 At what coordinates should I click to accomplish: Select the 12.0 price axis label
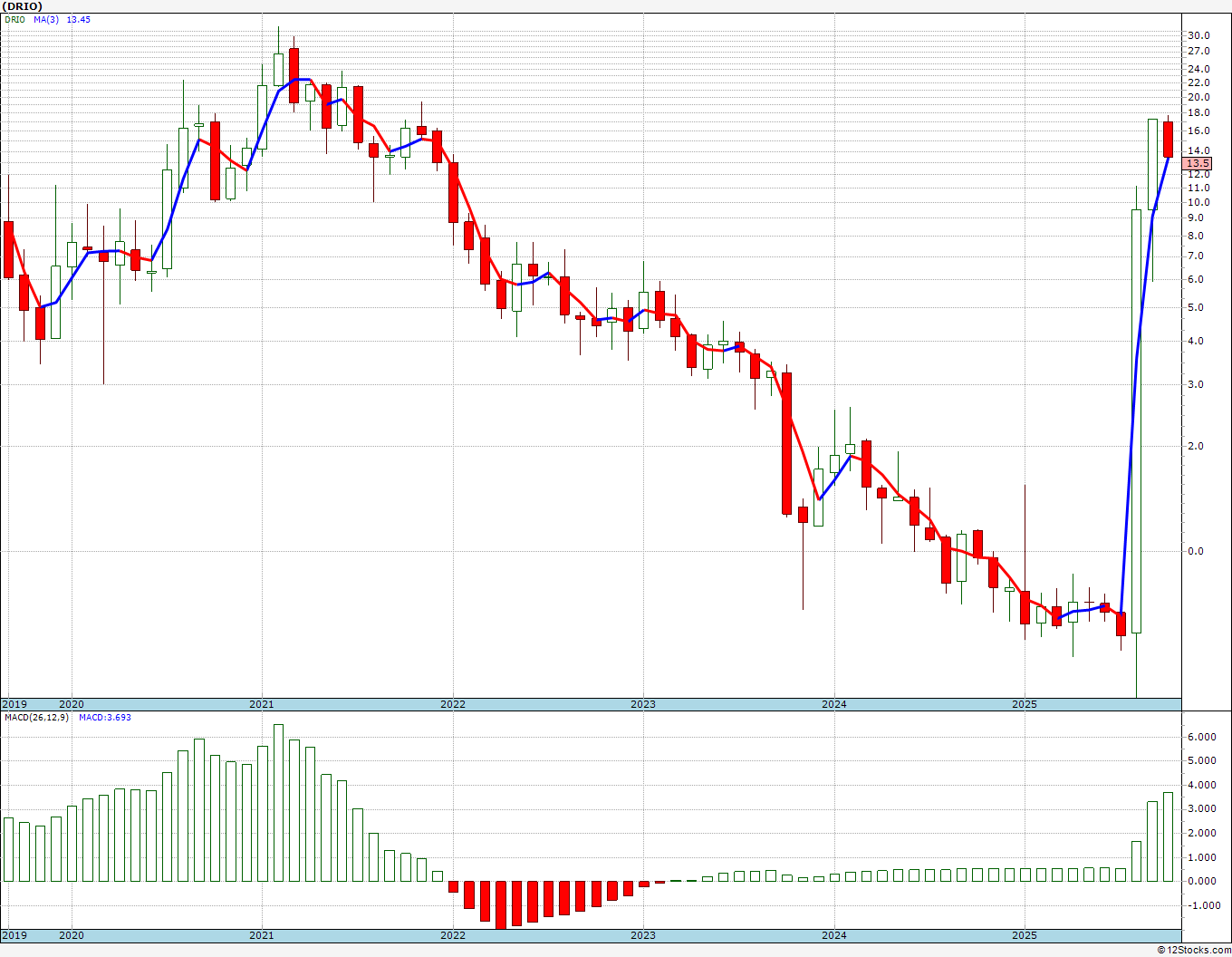click(x=1198, y=174)
